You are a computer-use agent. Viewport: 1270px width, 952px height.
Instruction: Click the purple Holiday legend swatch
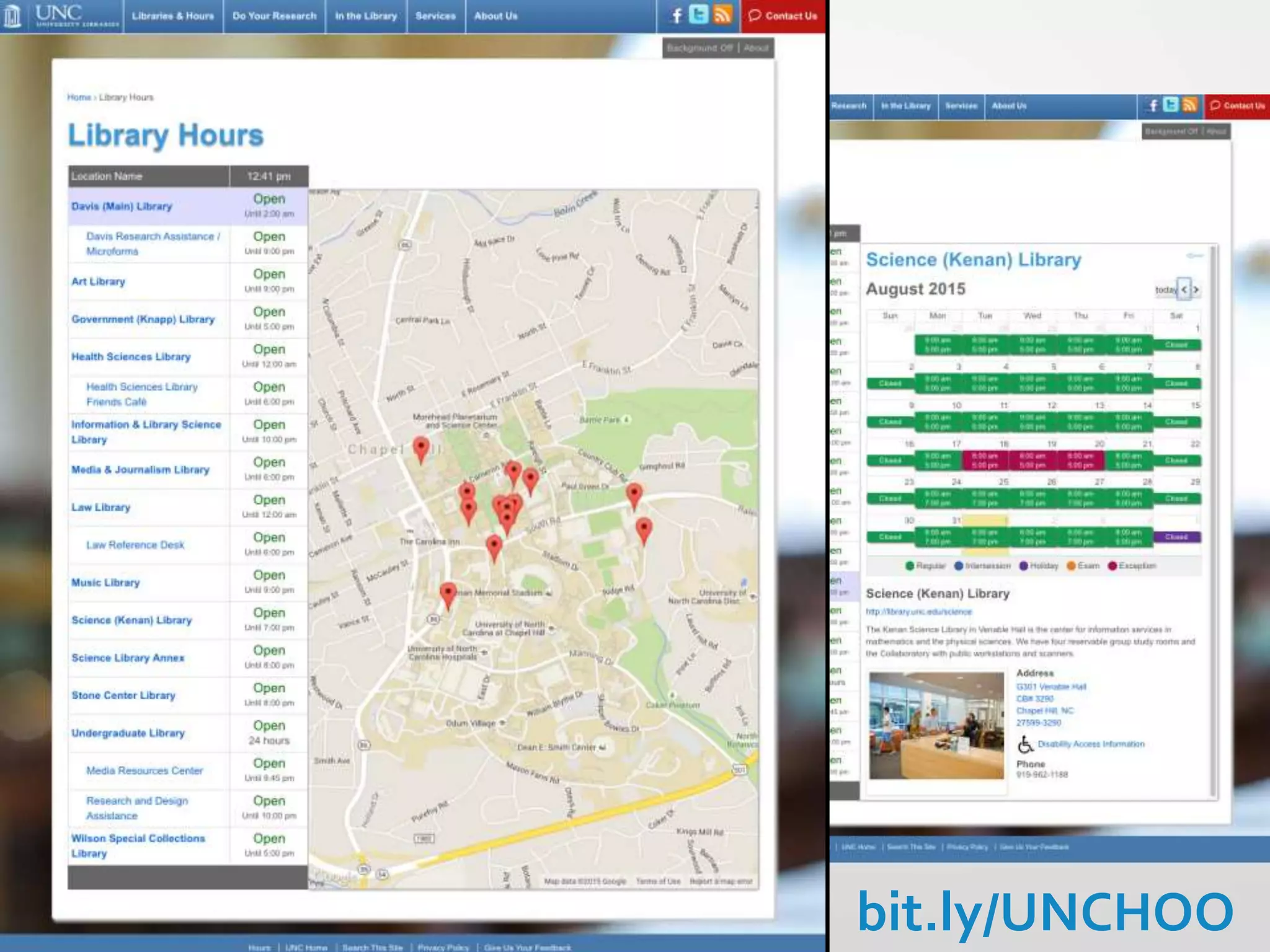[x=1023, y=566]
